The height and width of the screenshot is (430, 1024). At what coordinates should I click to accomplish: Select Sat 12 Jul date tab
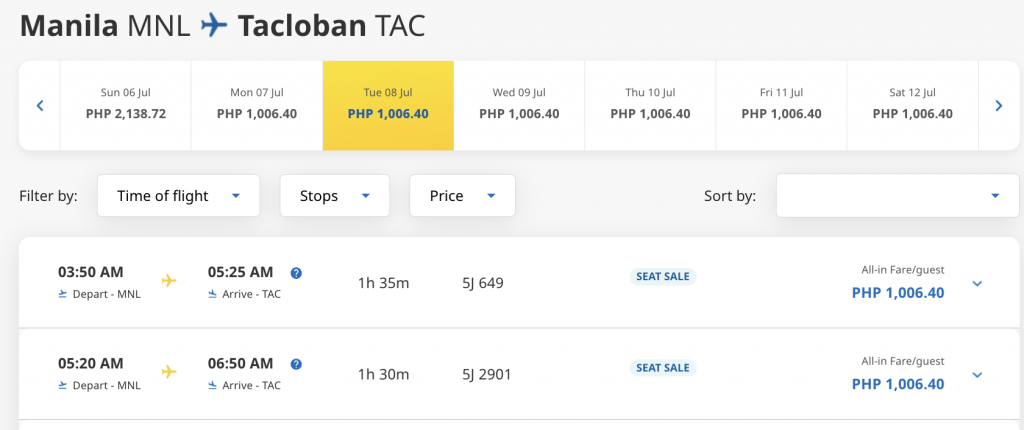tap(912, 106)
